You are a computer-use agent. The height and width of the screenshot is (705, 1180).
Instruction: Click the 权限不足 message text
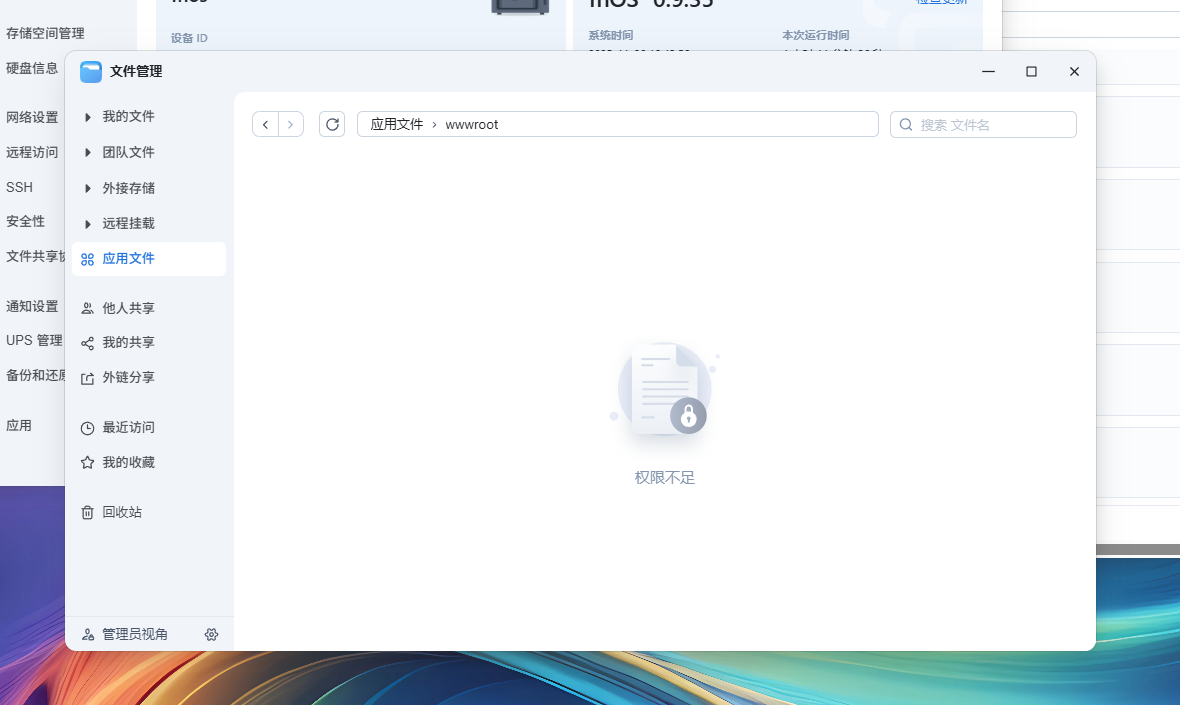[665, 478]
